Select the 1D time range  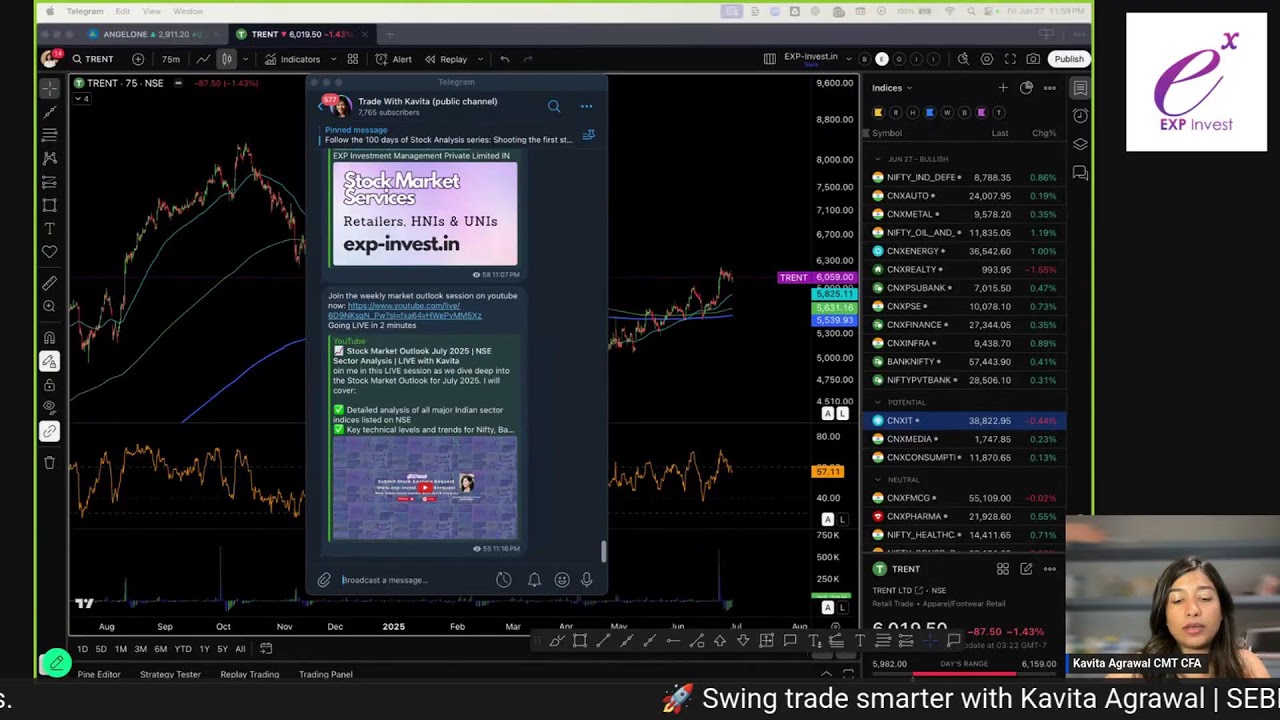82,649
